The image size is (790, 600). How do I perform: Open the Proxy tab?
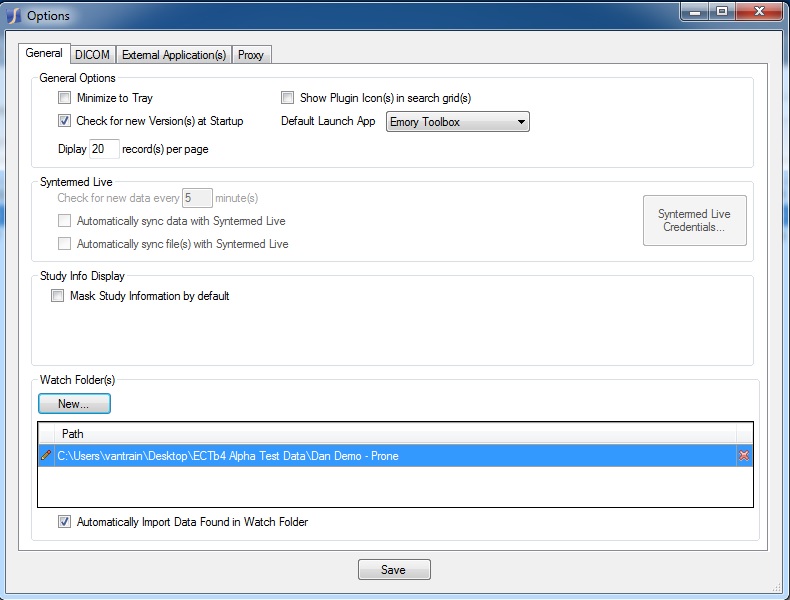tap(251, 54)
